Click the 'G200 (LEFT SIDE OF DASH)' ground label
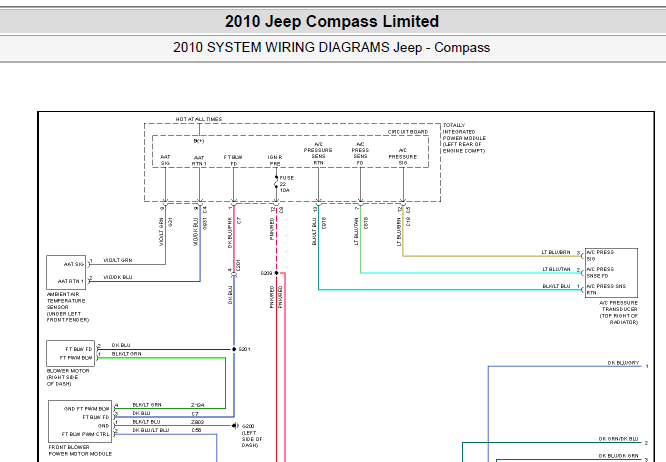666x462 pixels. pos(252,436)
